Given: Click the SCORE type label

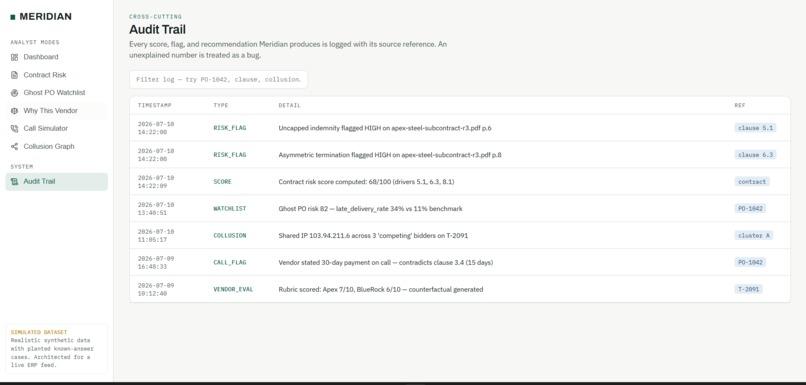Looking at the screenshot, I should 223,181.
